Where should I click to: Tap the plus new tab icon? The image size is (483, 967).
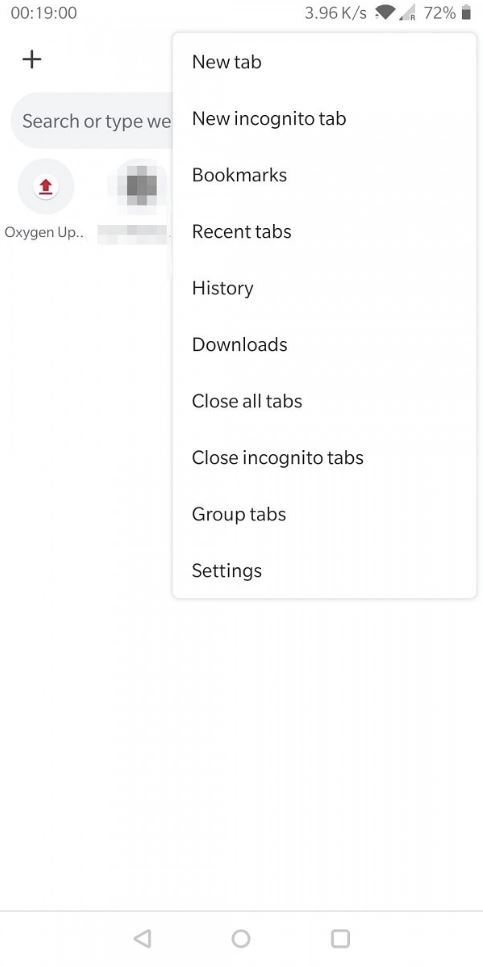[x=32, y=59]
